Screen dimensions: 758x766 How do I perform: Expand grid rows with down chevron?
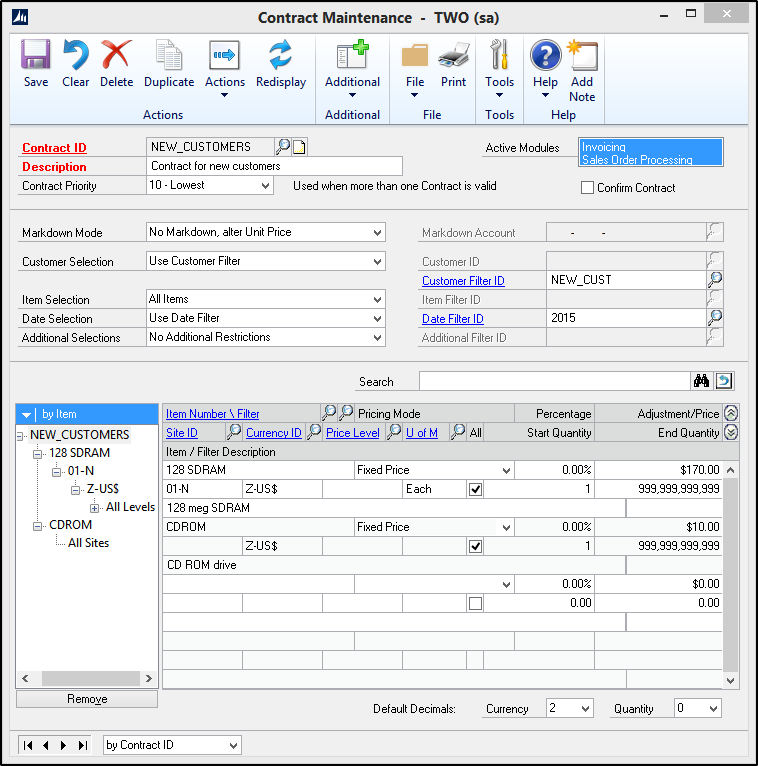click(731, 432)
